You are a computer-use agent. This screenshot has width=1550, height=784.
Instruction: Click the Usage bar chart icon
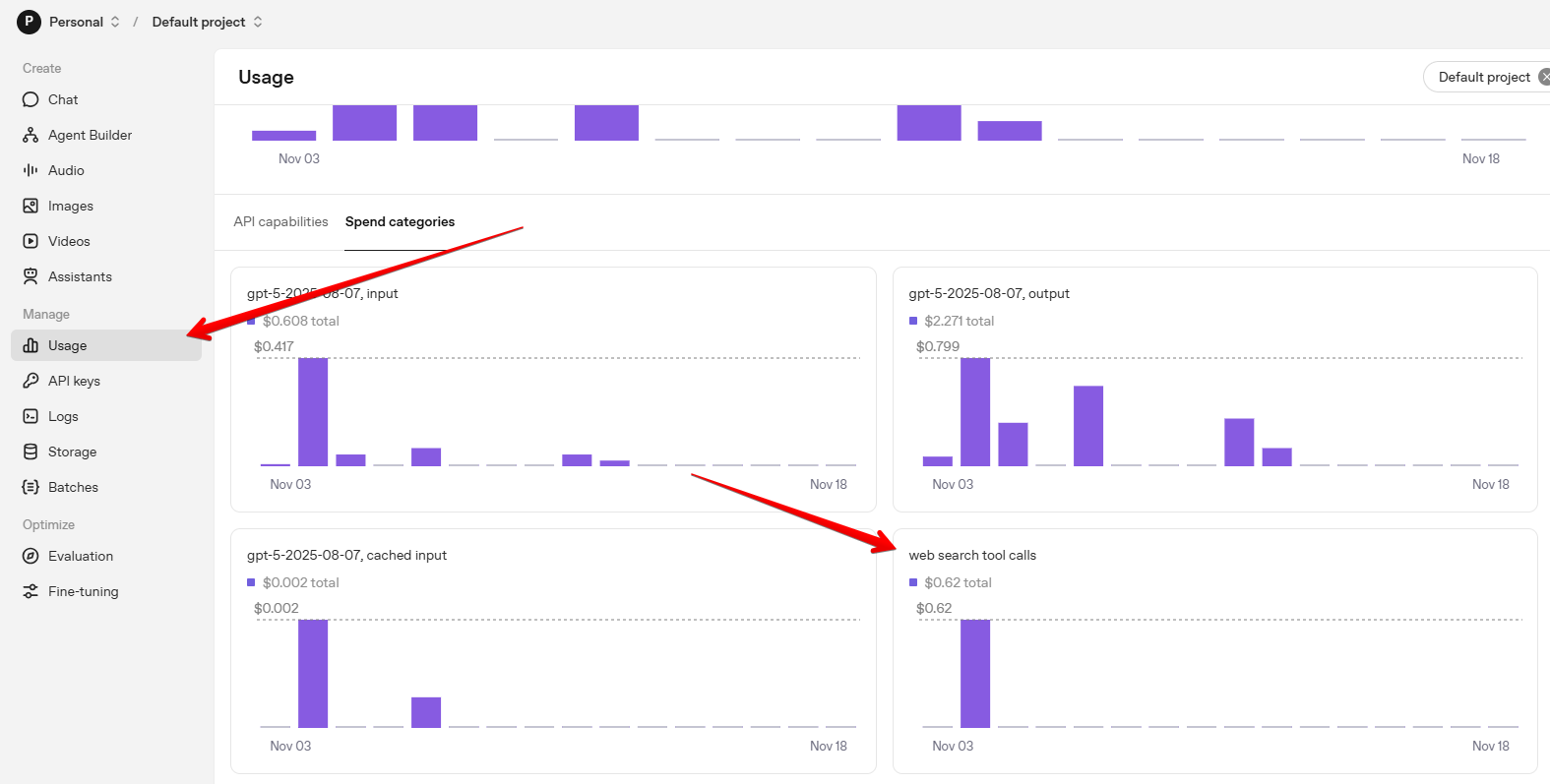click(31, 345)
